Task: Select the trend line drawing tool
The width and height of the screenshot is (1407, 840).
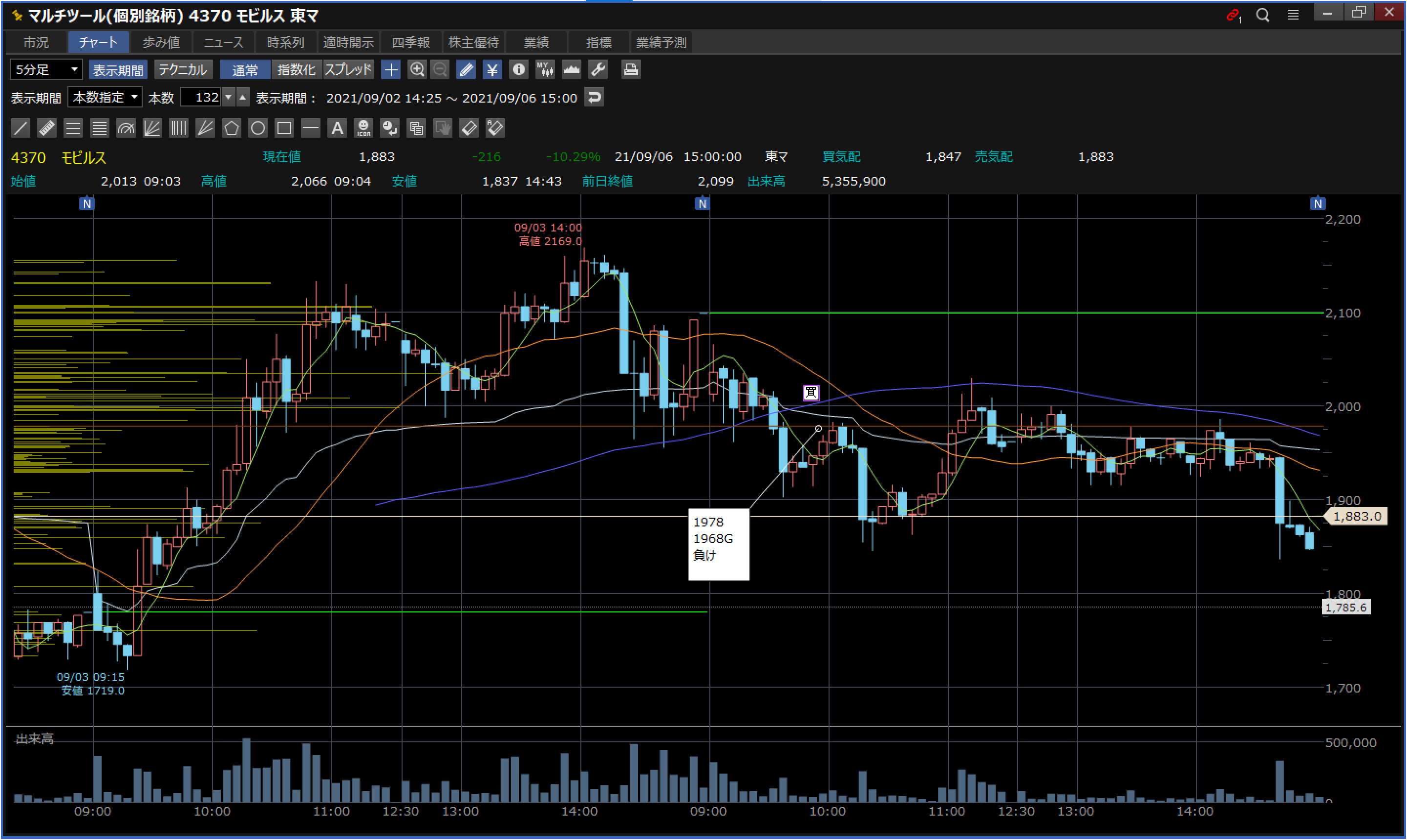Action: pos(21,128)
